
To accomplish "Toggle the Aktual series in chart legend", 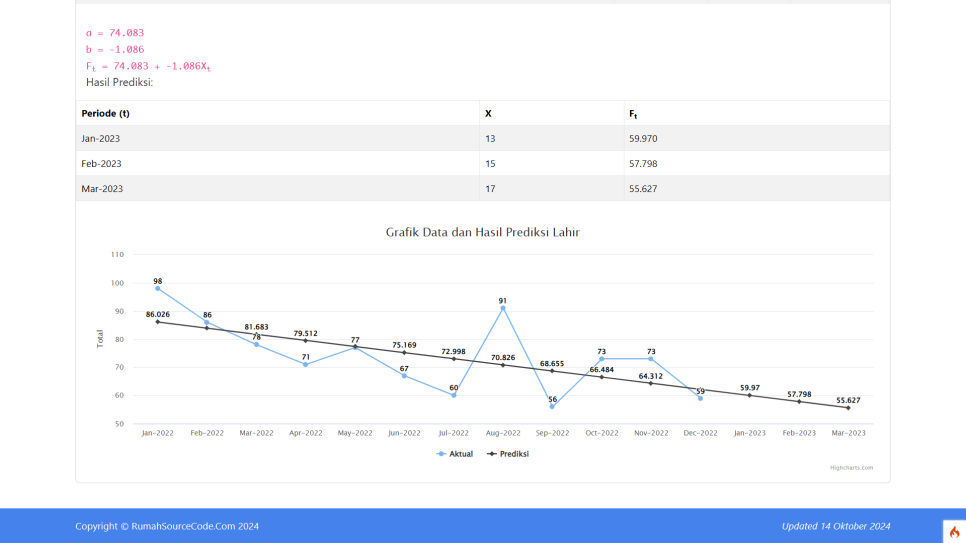I will (x=455, y=454).
